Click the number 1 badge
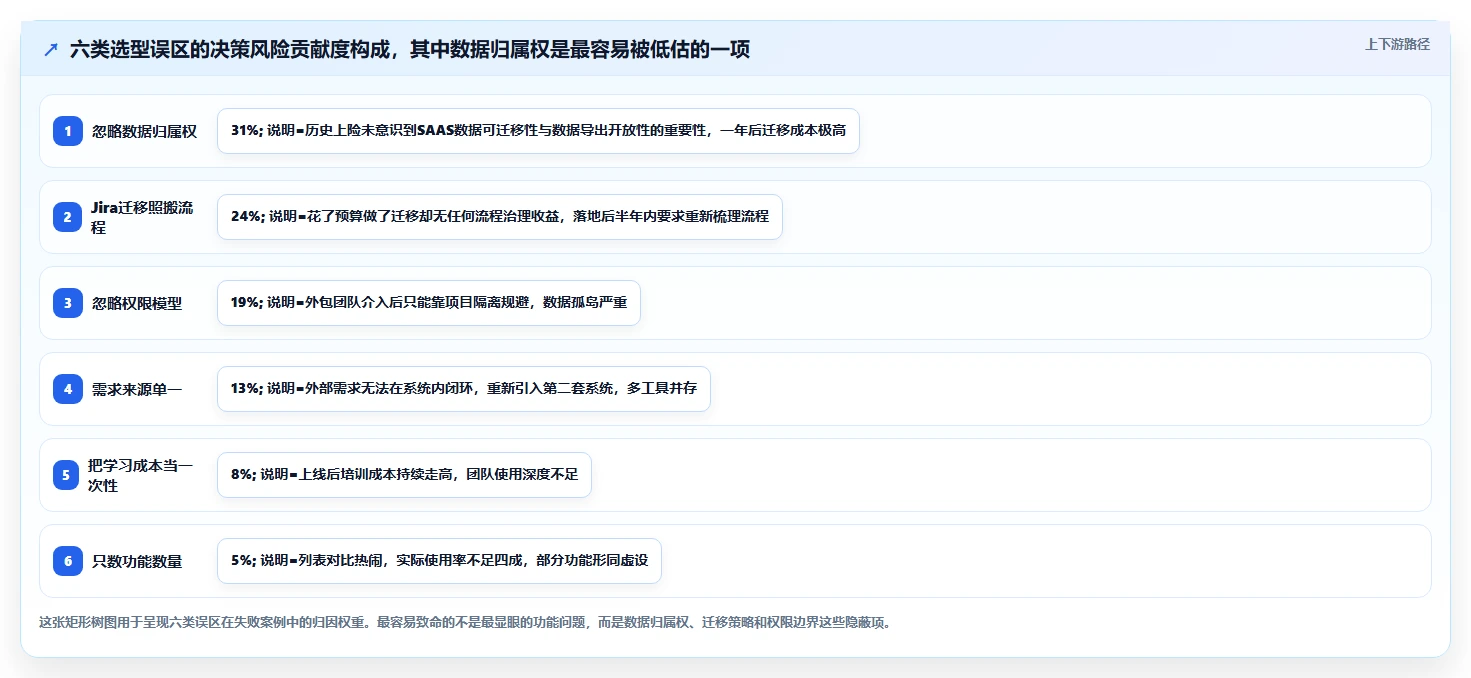The width and height of the screenshot is (1471, 678). [x=68, y=131]
